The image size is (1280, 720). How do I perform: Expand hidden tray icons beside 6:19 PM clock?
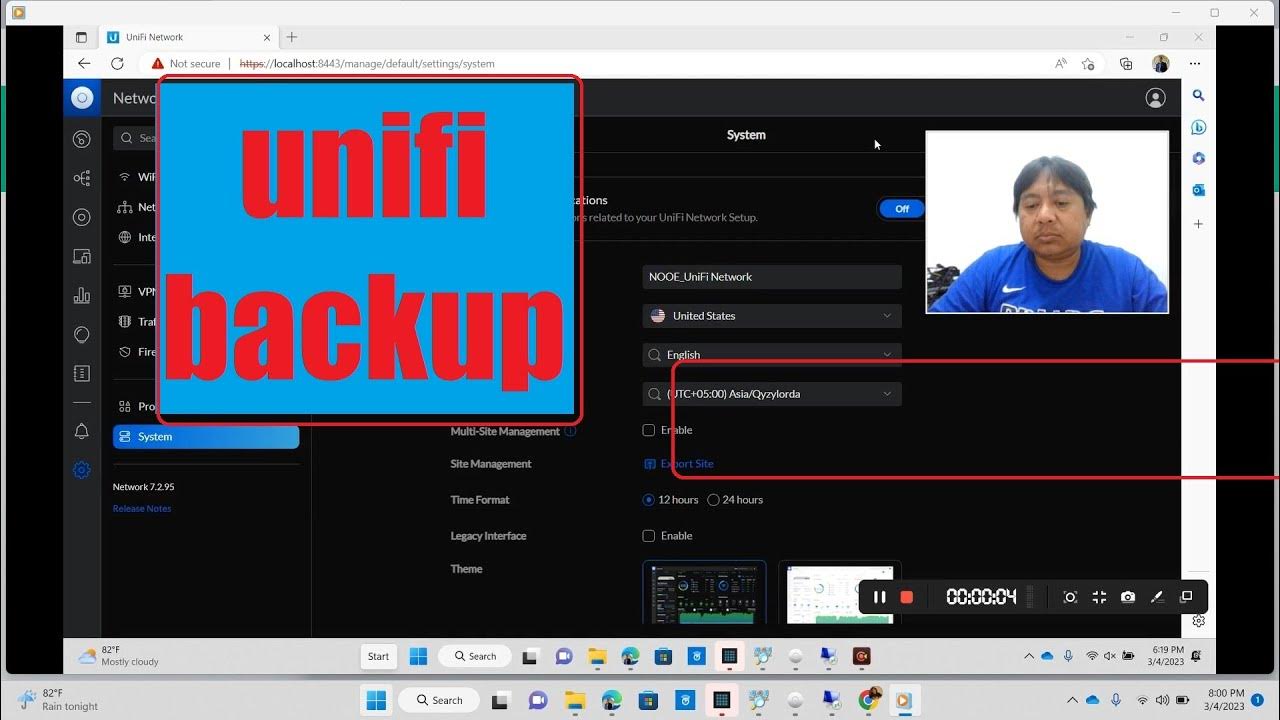click(1029, 656)
